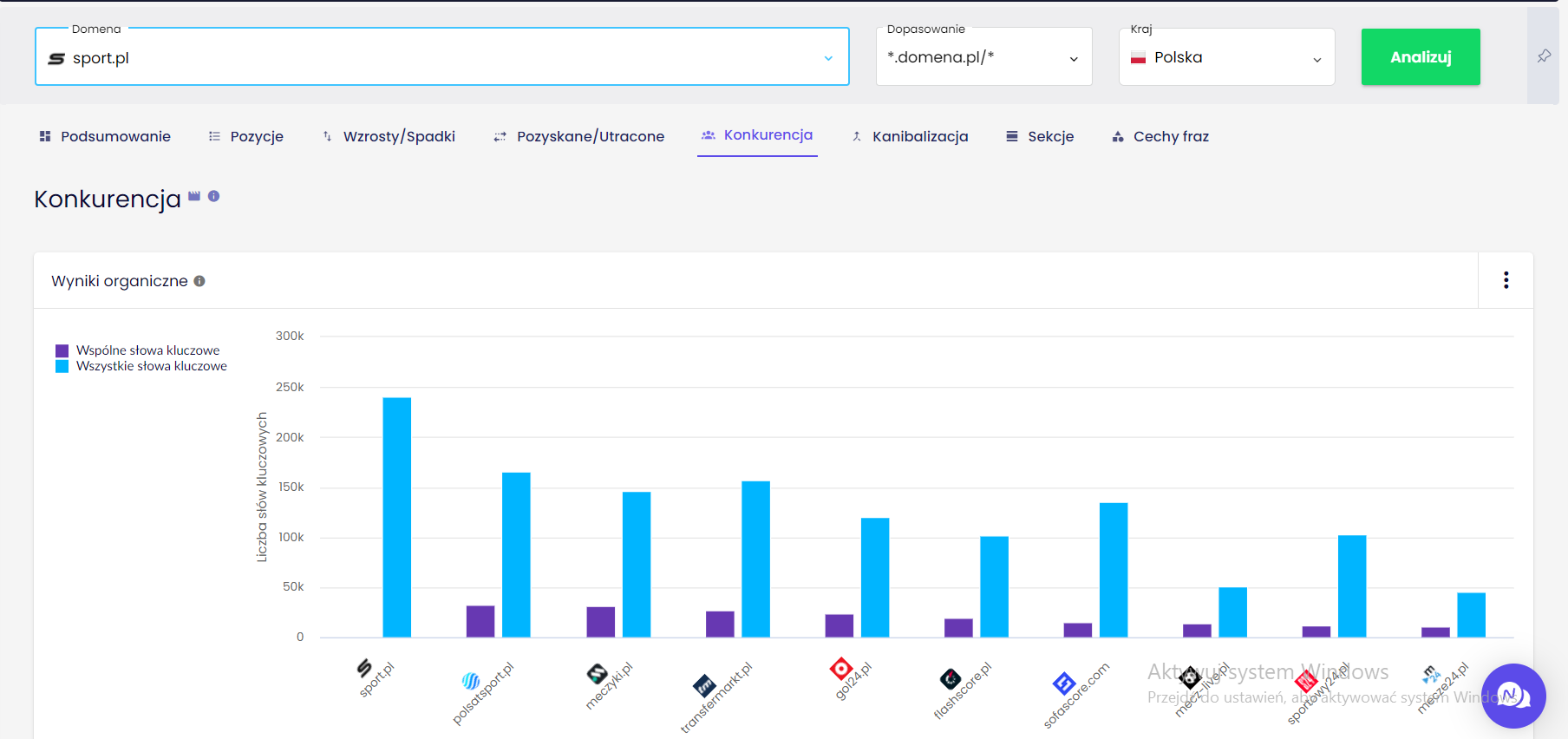
Task: Click the Kanibalizacja merge icon
Action: pos(857,136)
